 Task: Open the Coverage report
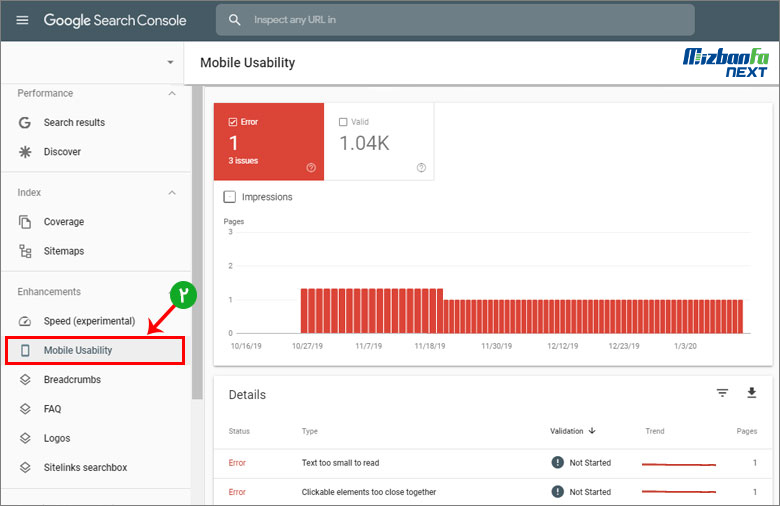pyautogui.click(x=64, y=222)
